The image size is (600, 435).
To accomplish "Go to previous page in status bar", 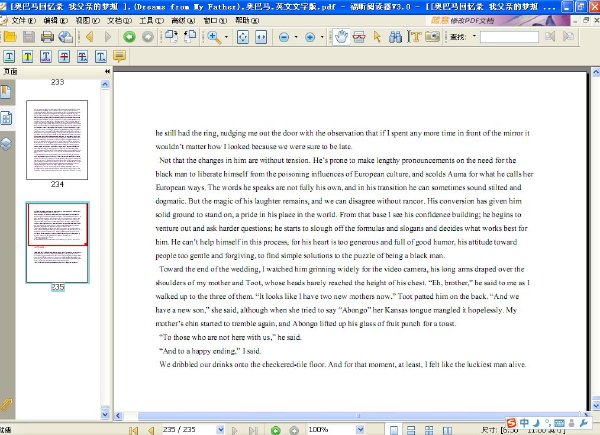I will point(151,430).
